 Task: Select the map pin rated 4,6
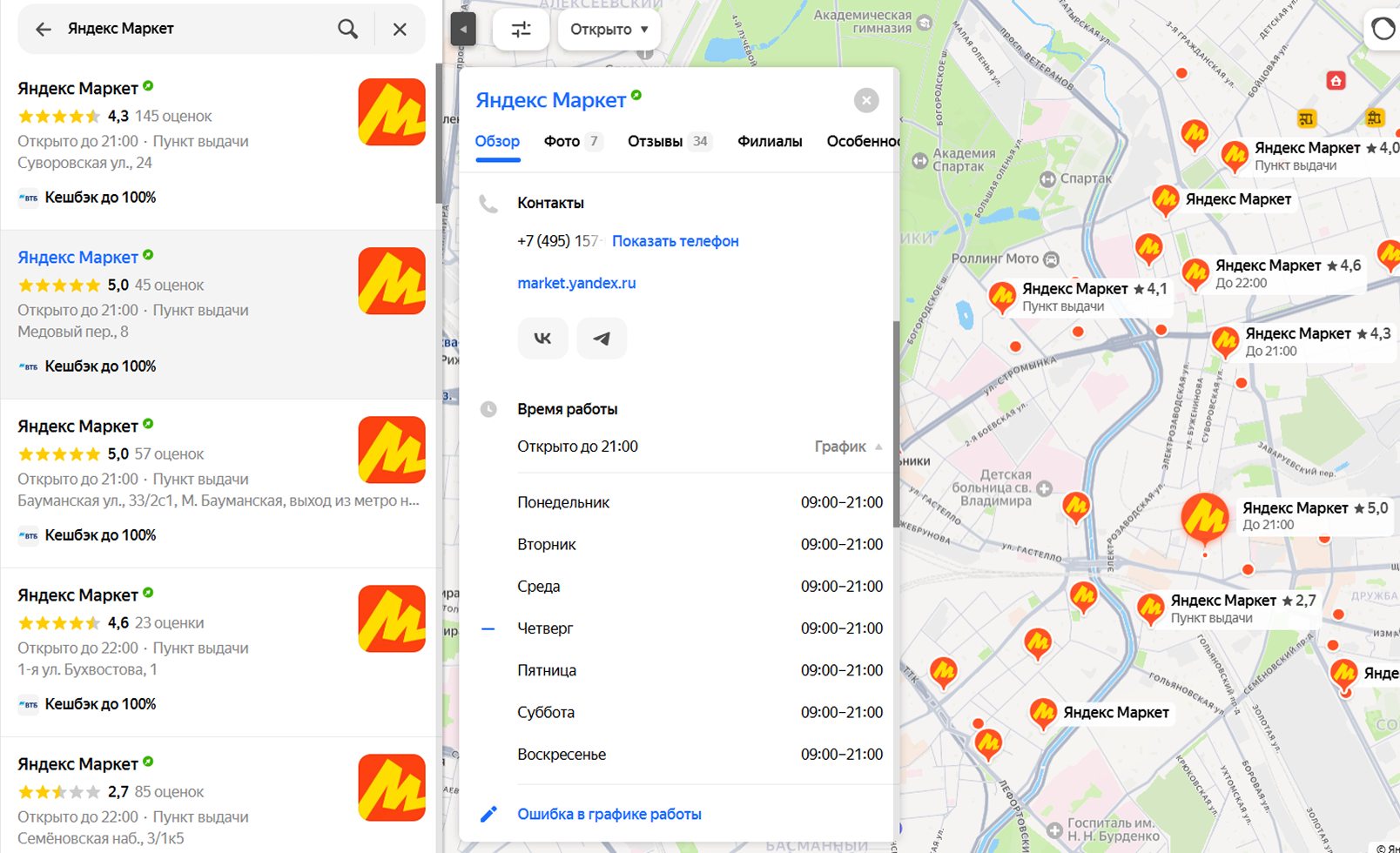click(x=1195, y=273)
